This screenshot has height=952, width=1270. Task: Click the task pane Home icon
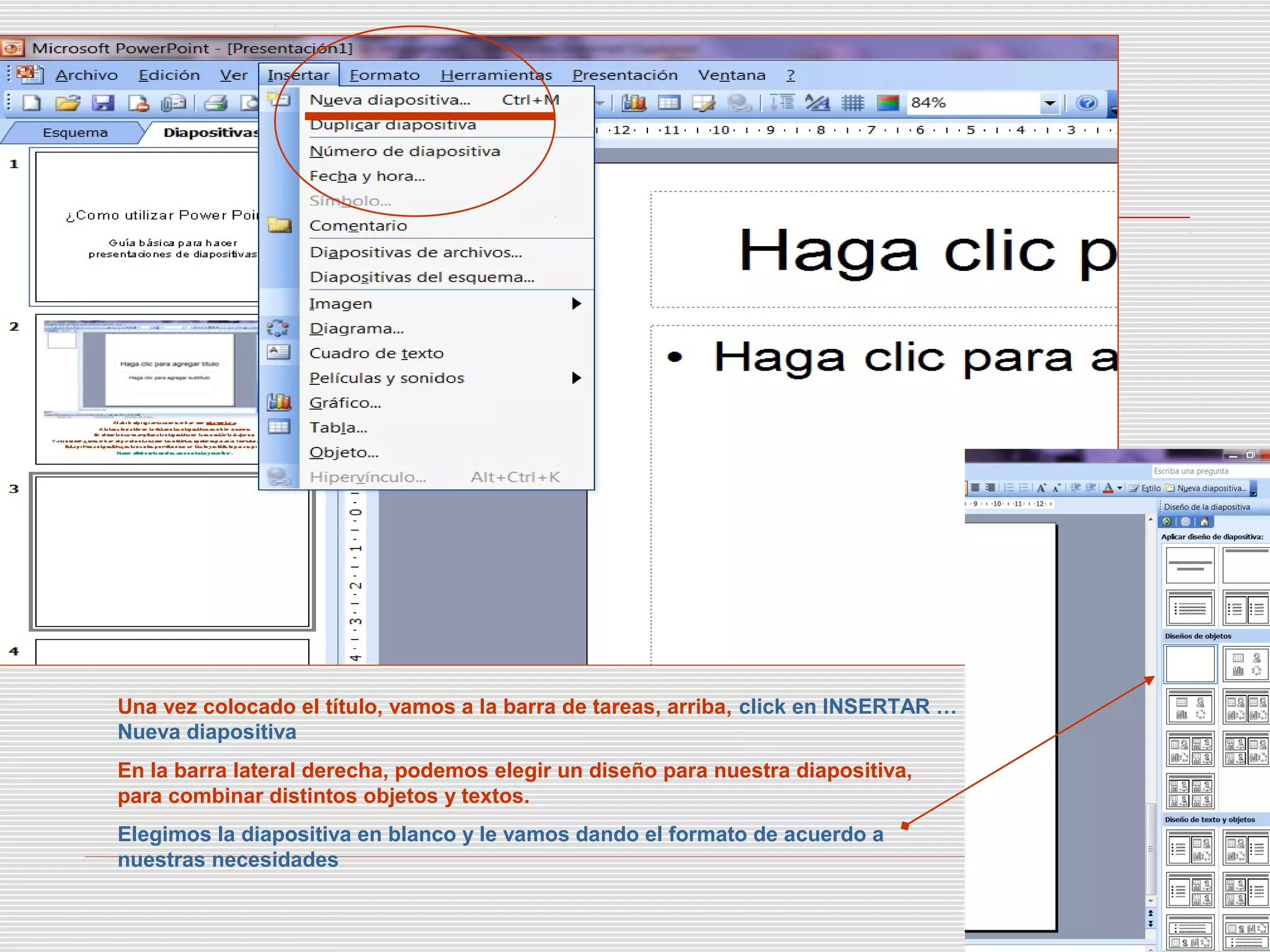click(x=1204, y=522)
